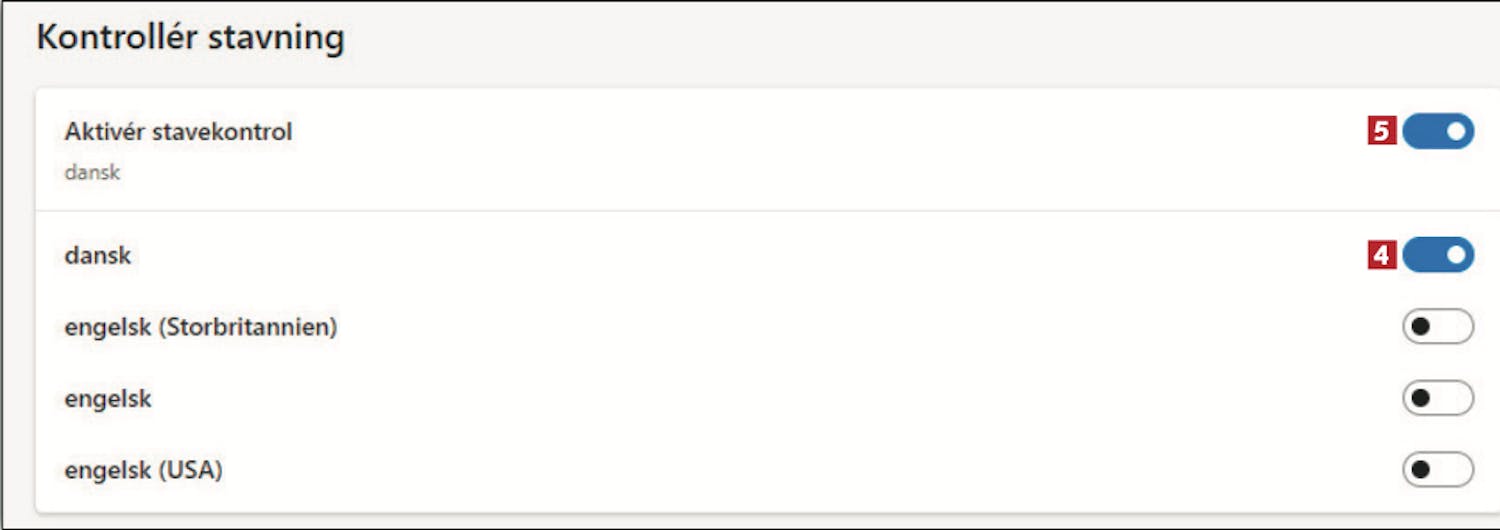1500x530 pixels.
Task: Click the red number 5 marker
Action: click(x=1382, y=132)
